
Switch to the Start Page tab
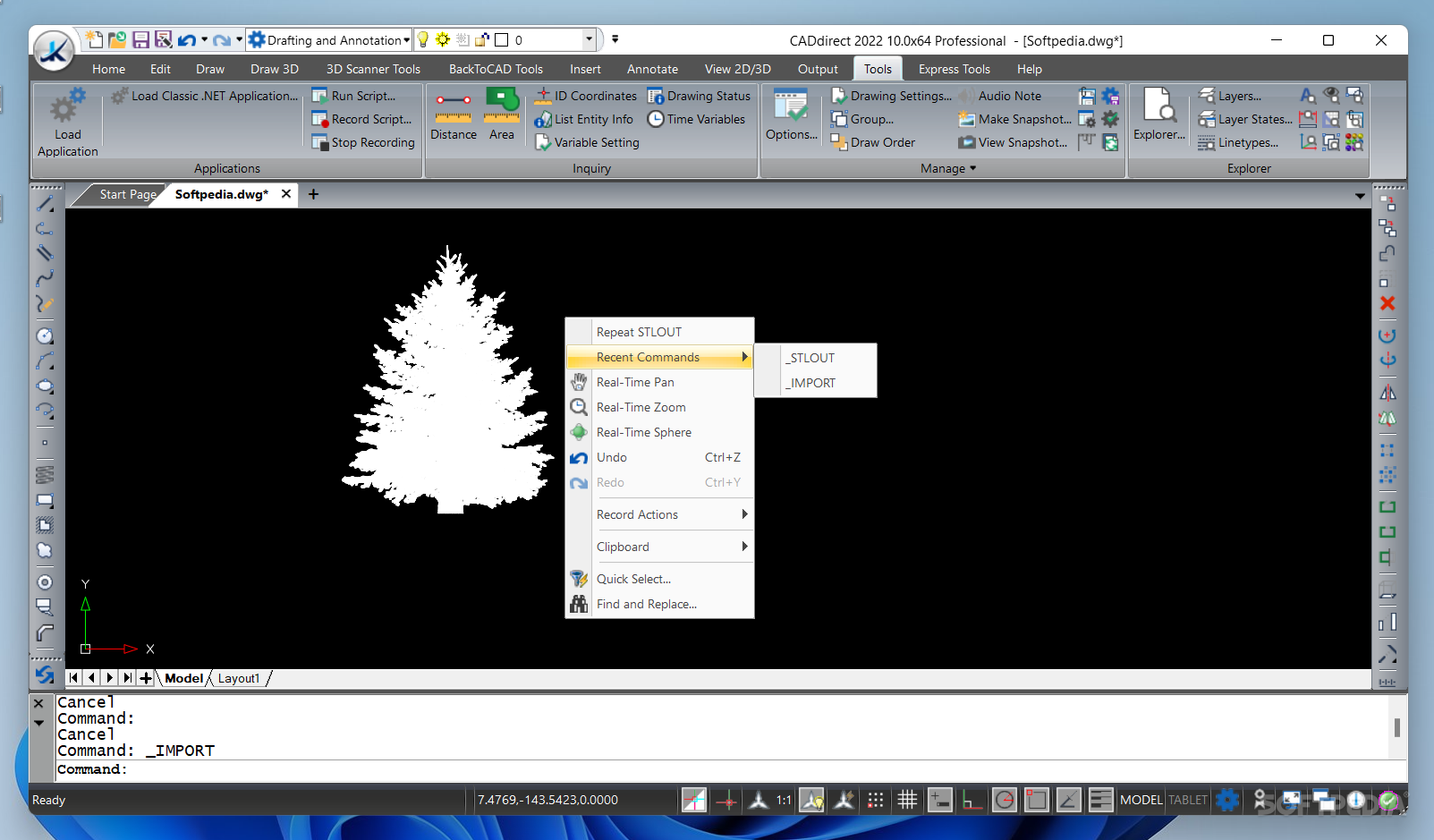[128, 194]
